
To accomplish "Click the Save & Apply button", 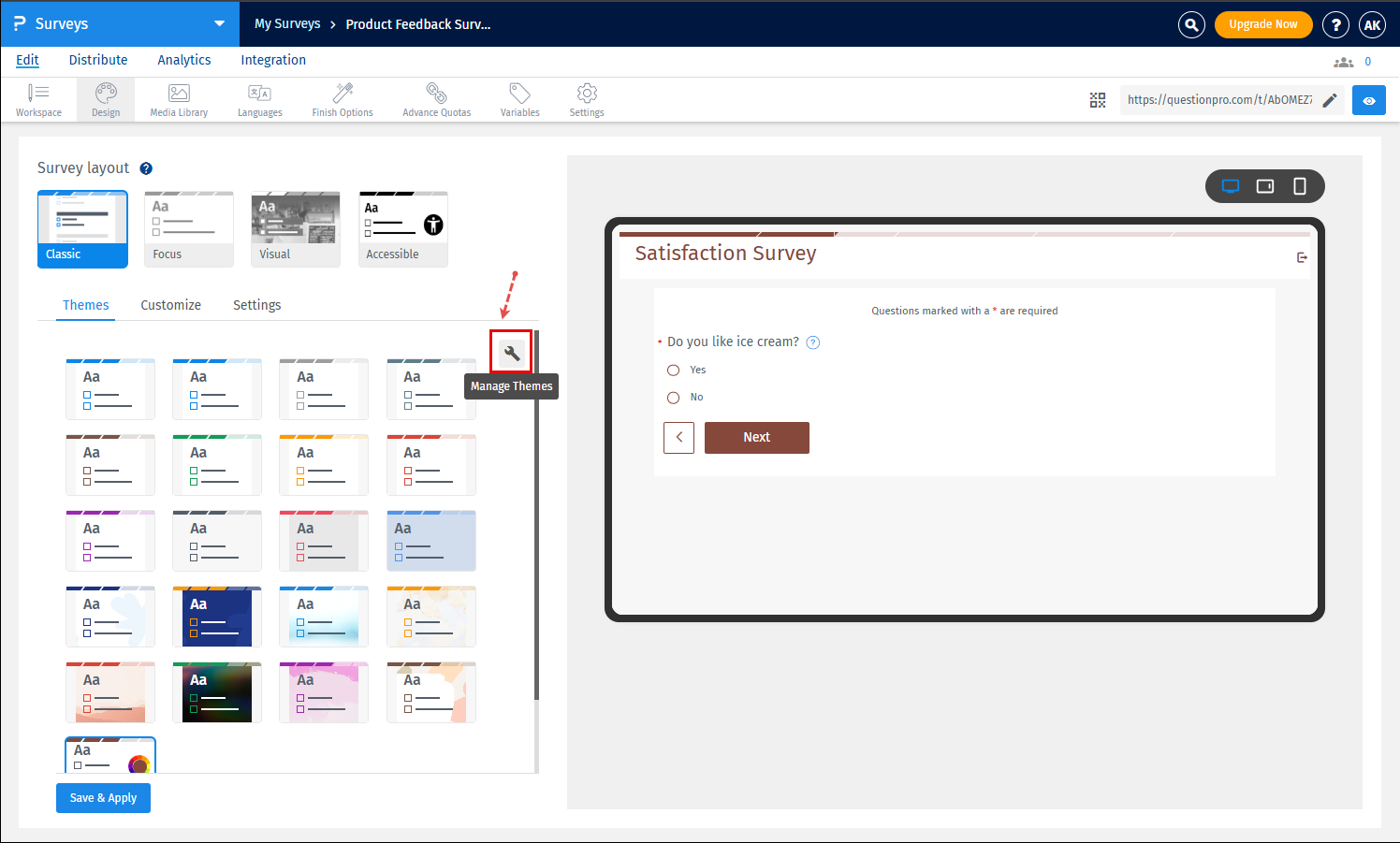I will 103,797.
